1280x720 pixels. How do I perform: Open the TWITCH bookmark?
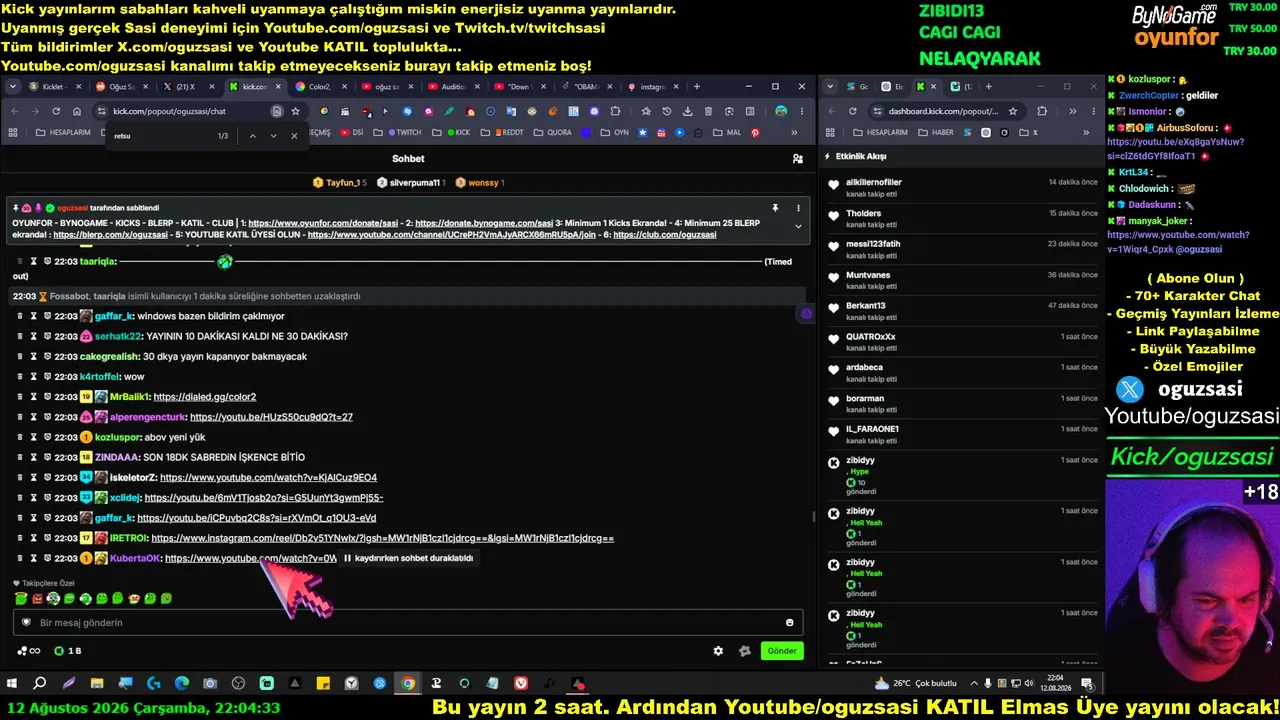pos(403,132)
